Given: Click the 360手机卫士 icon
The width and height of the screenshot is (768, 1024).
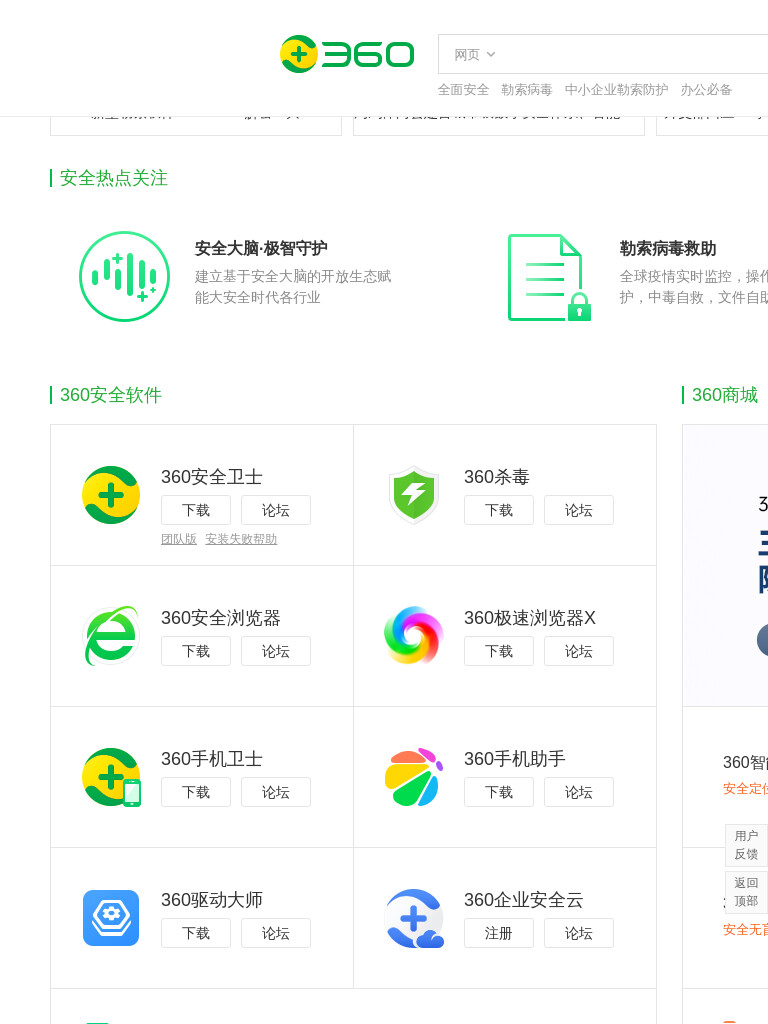Looking at the screenshot, I should [x=112, y=777].
